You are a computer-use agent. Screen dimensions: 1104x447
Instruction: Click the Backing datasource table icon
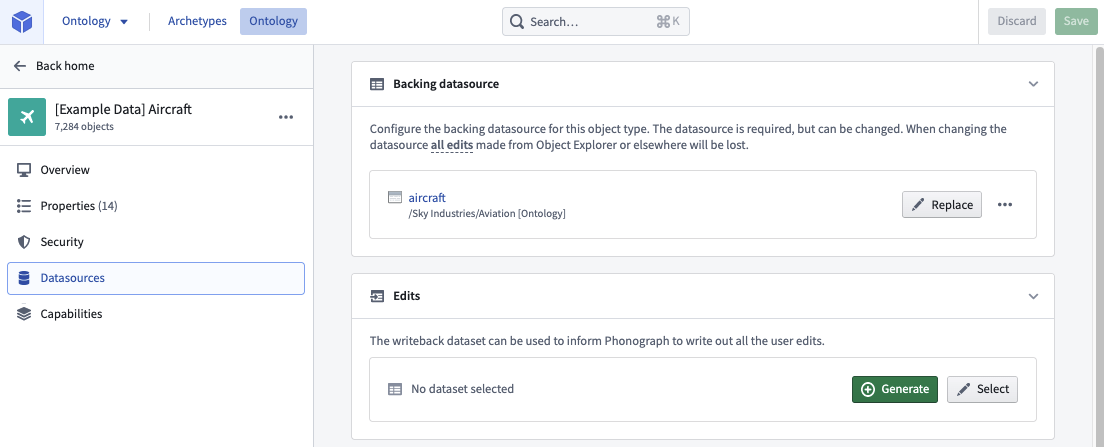click(x=377, y=84)
